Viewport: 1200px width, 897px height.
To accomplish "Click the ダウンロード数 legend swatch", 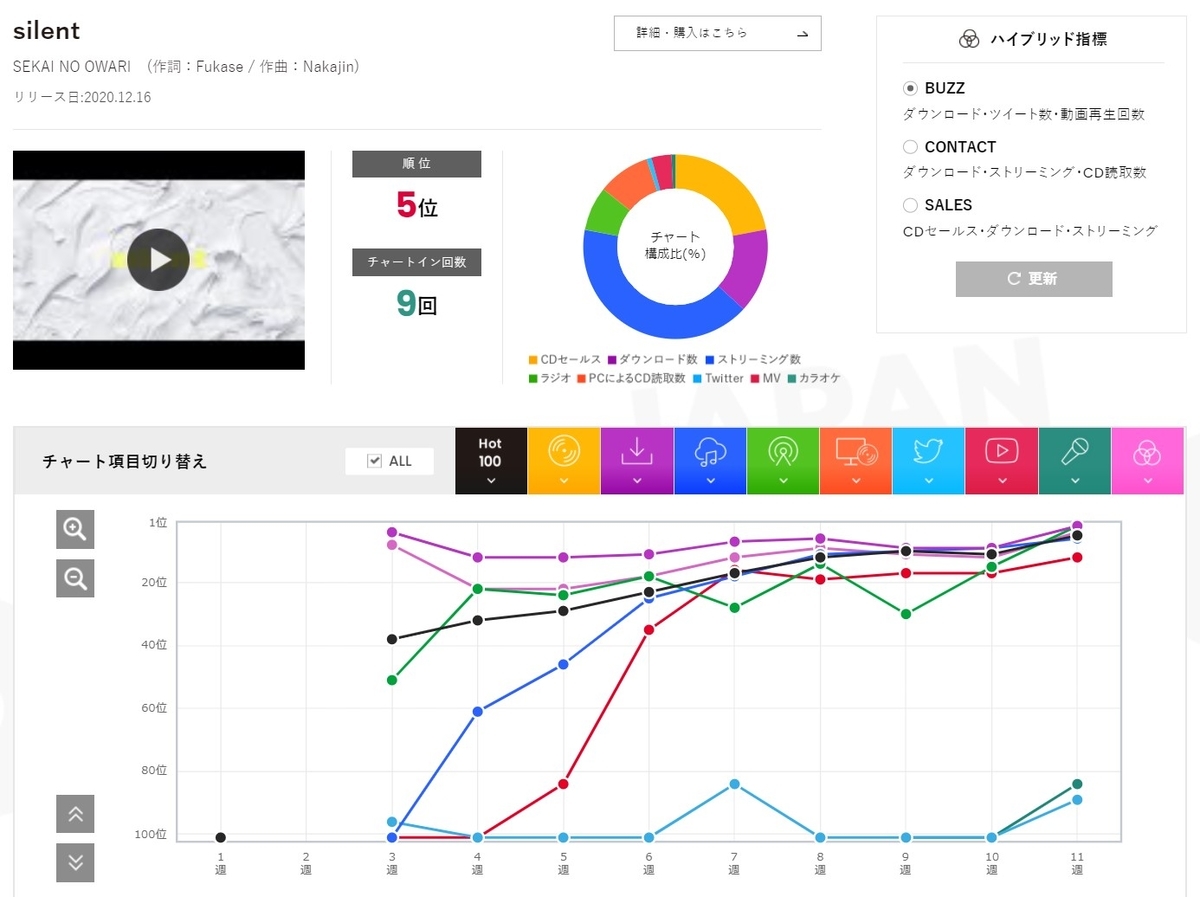I will [612, 360].
